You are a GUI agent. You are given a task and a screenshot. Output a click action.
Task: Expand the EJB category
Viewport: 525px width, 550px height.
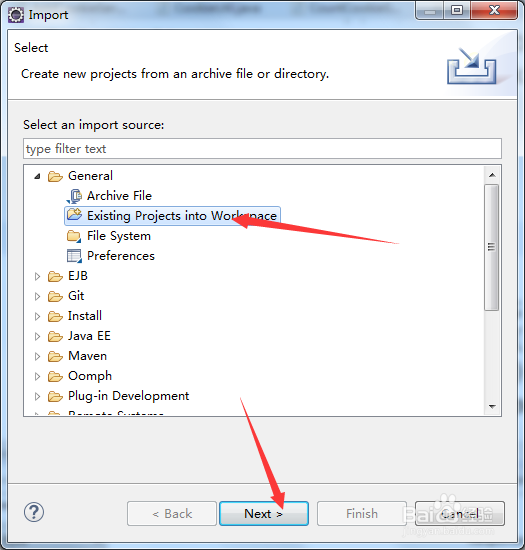(37, 276)
